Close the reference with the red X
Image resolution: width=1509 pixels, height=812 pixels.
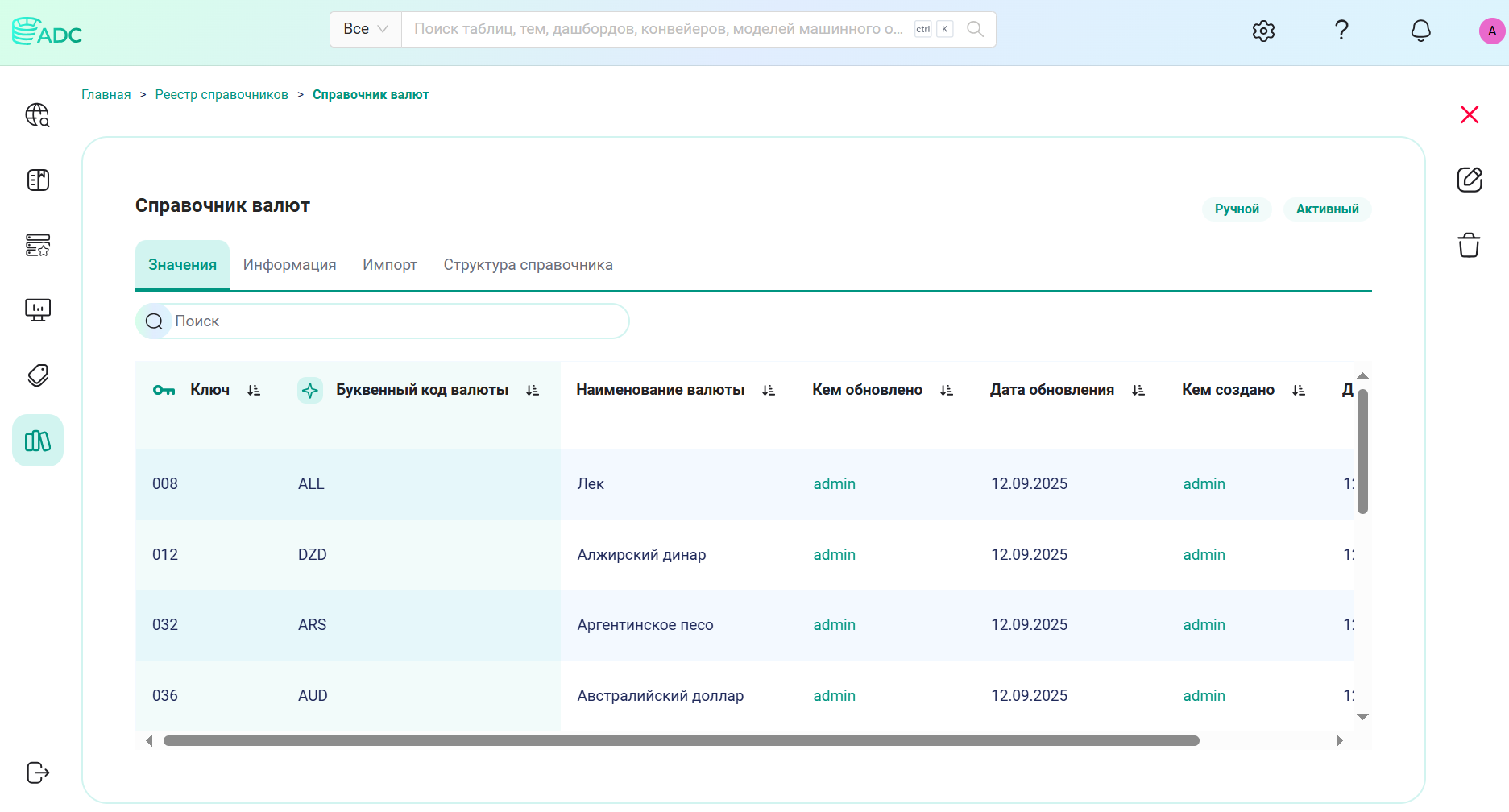point(1470,114)
